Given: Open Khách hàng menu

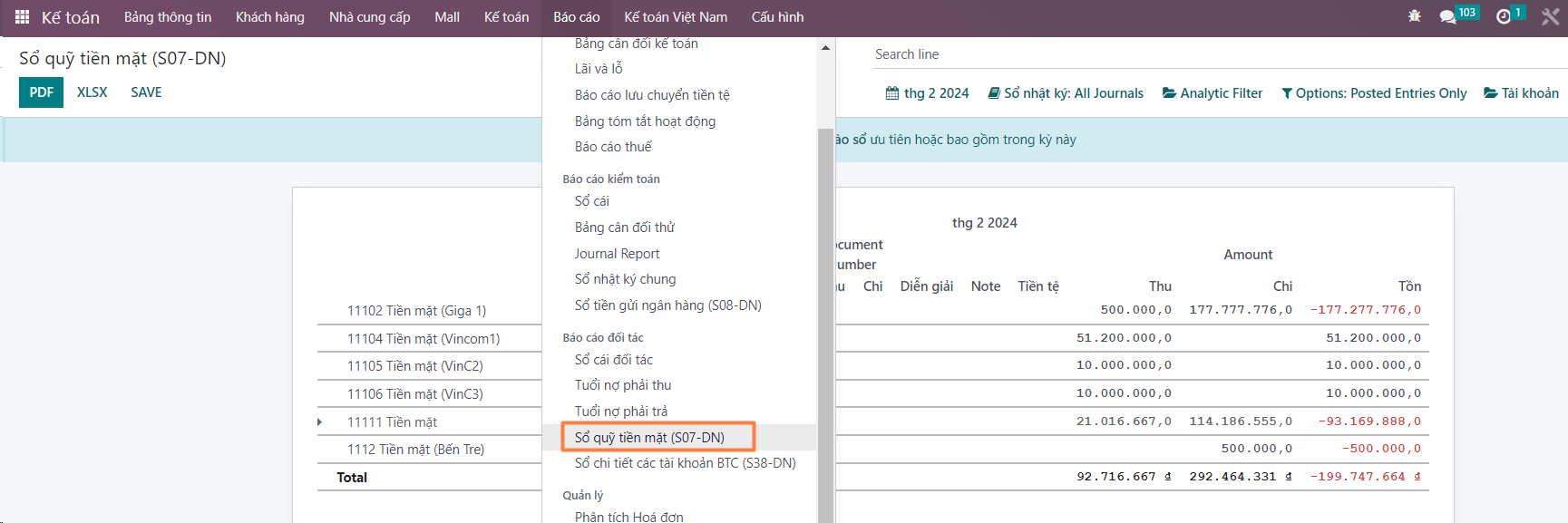Looking at the screenshot, I should point(270,17).
